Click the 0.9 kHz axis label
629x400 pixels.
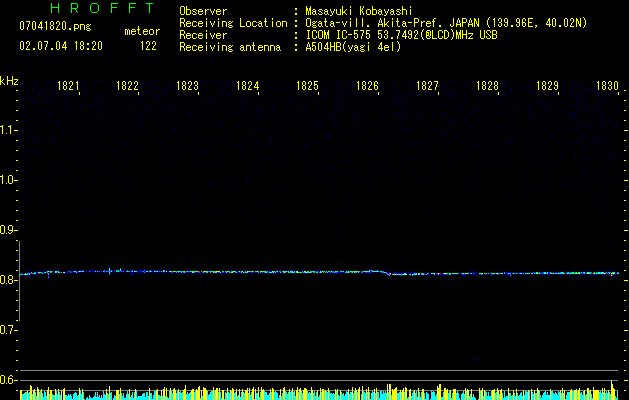[8, 230]
